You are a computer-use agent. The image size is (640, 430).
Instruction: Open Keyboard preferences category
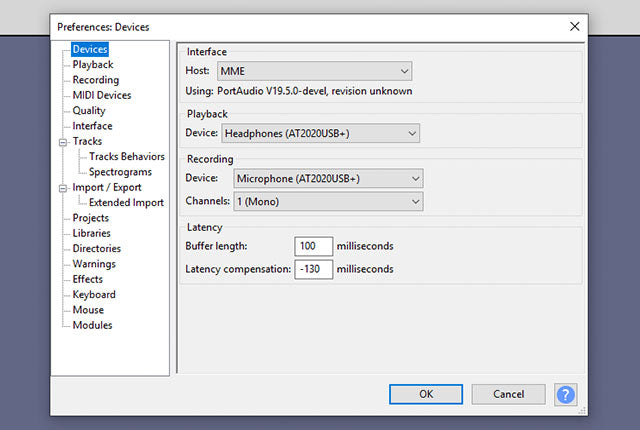click(x=94, y=295)
